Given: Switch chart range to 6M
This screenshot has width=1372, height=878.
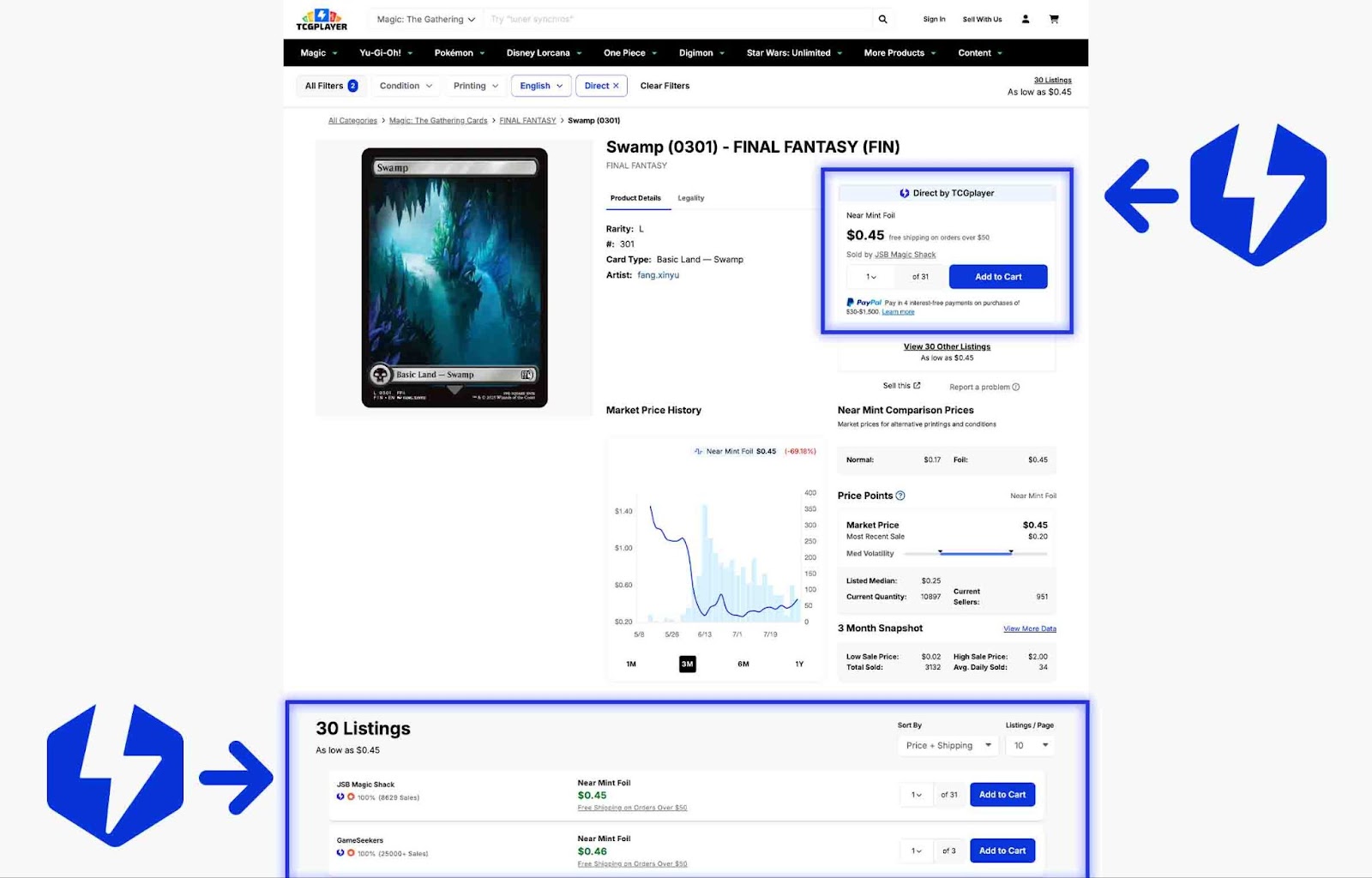Looking at the screenshot, I should pyautogui.click(x=743, y=664).
